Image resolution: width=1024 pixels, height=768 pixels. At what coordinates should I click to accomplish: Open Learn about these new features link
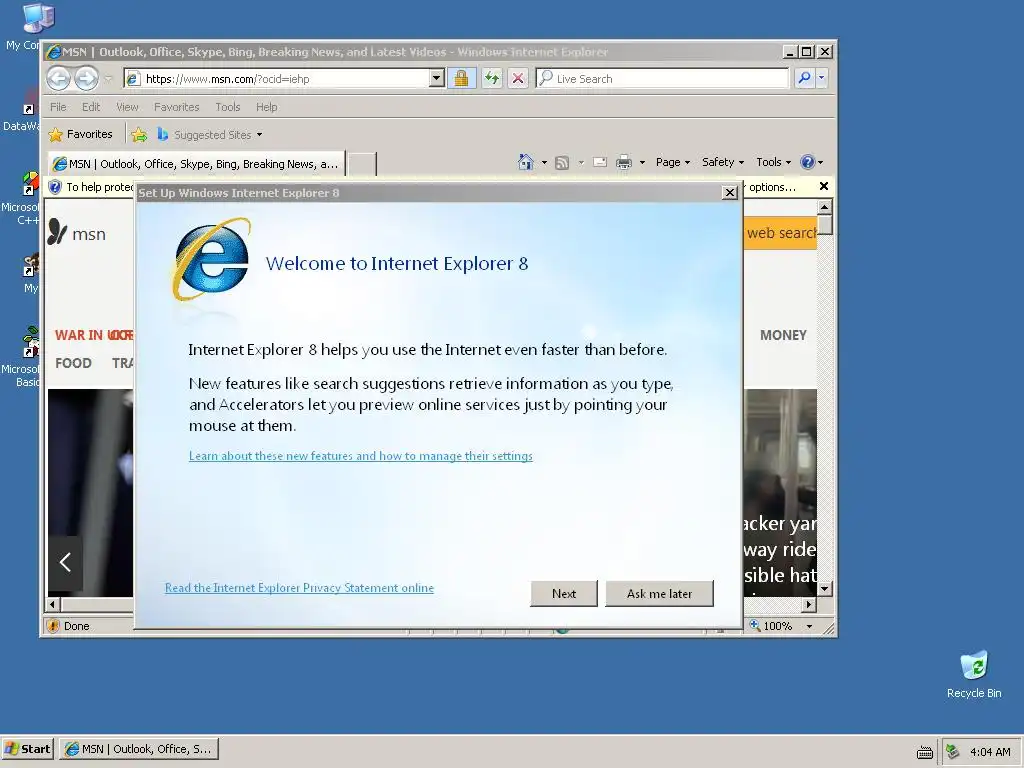(x=360, y=456)
